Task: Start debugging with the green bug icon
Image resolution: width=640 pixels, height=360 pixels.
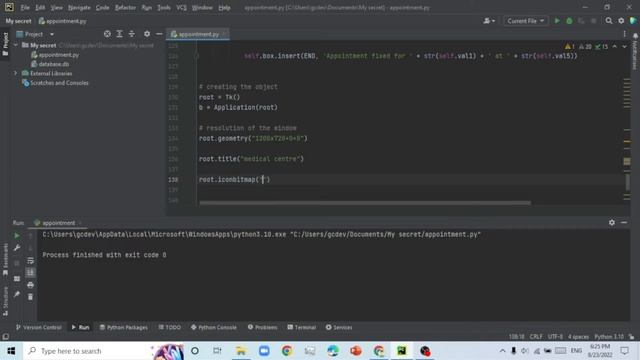Action: (569, 21)
